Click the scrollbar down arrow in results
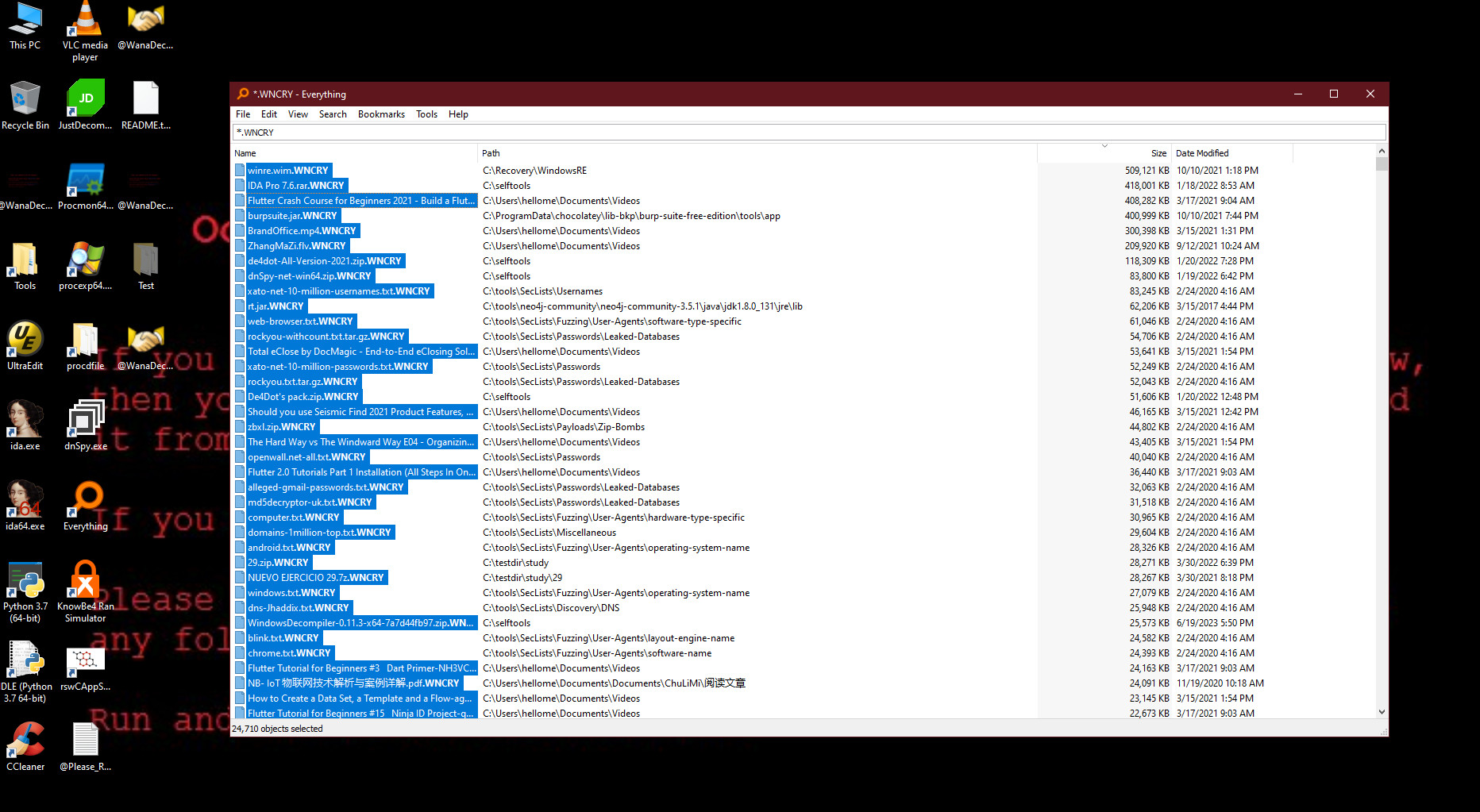The height and width of the screenshot is (812, 1480). pyautogui.click(x=1382, y=712)
